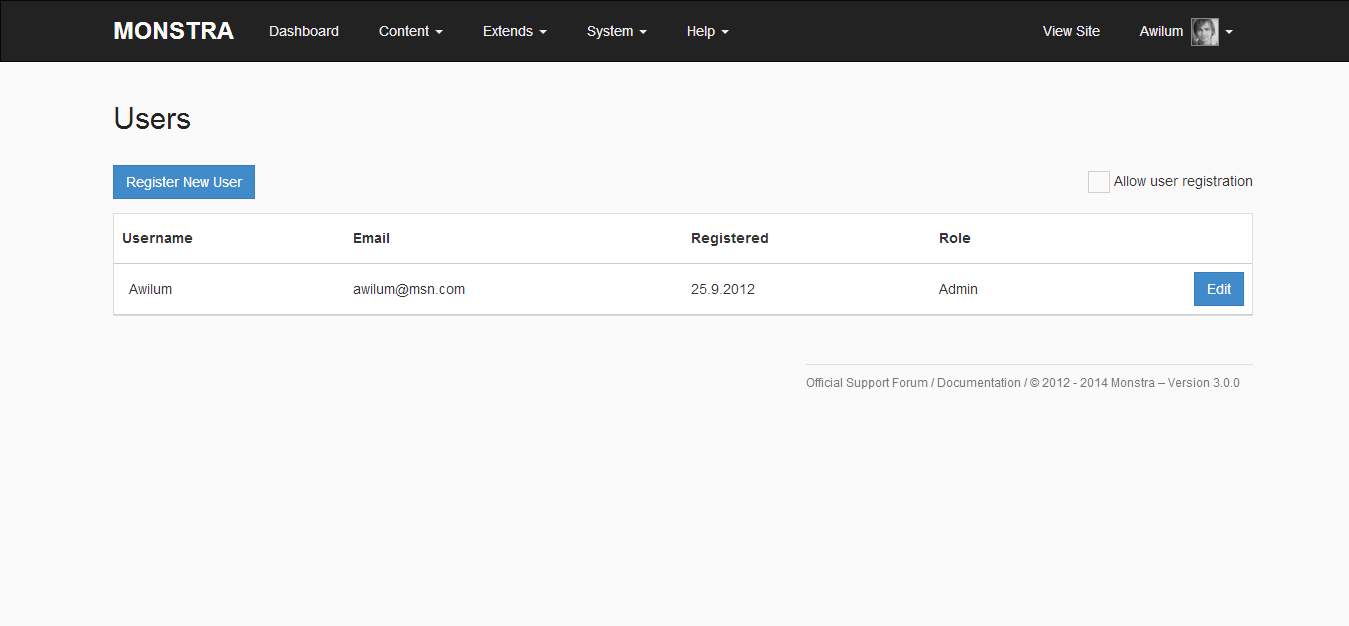Click the Email column header
The height and width of the screenshot is (626, 1349).
point(371,238)
